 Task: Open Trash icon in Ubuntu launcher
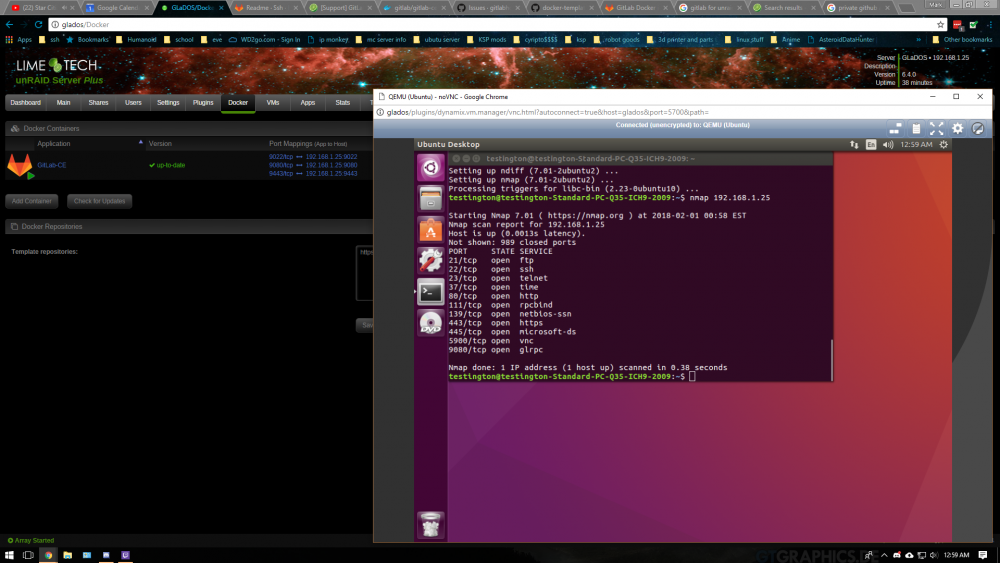pyautogui.click(x=430, y=525)
